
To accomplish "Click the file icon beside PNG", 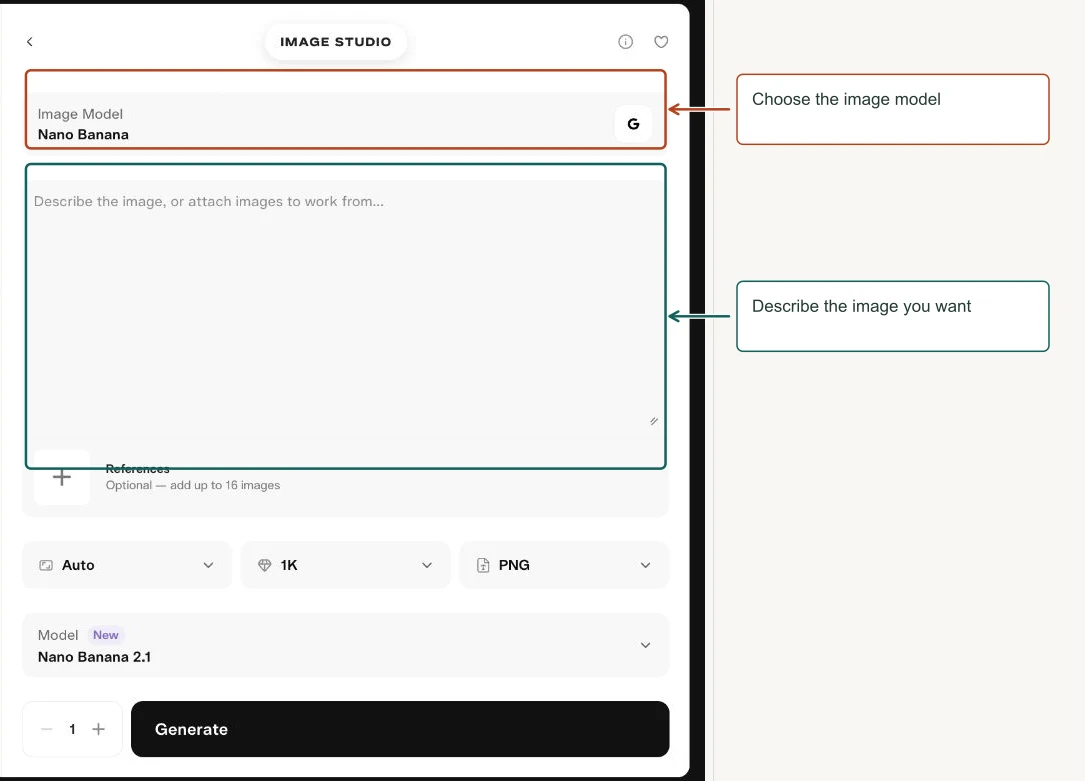I will click(x=483, y=565).
